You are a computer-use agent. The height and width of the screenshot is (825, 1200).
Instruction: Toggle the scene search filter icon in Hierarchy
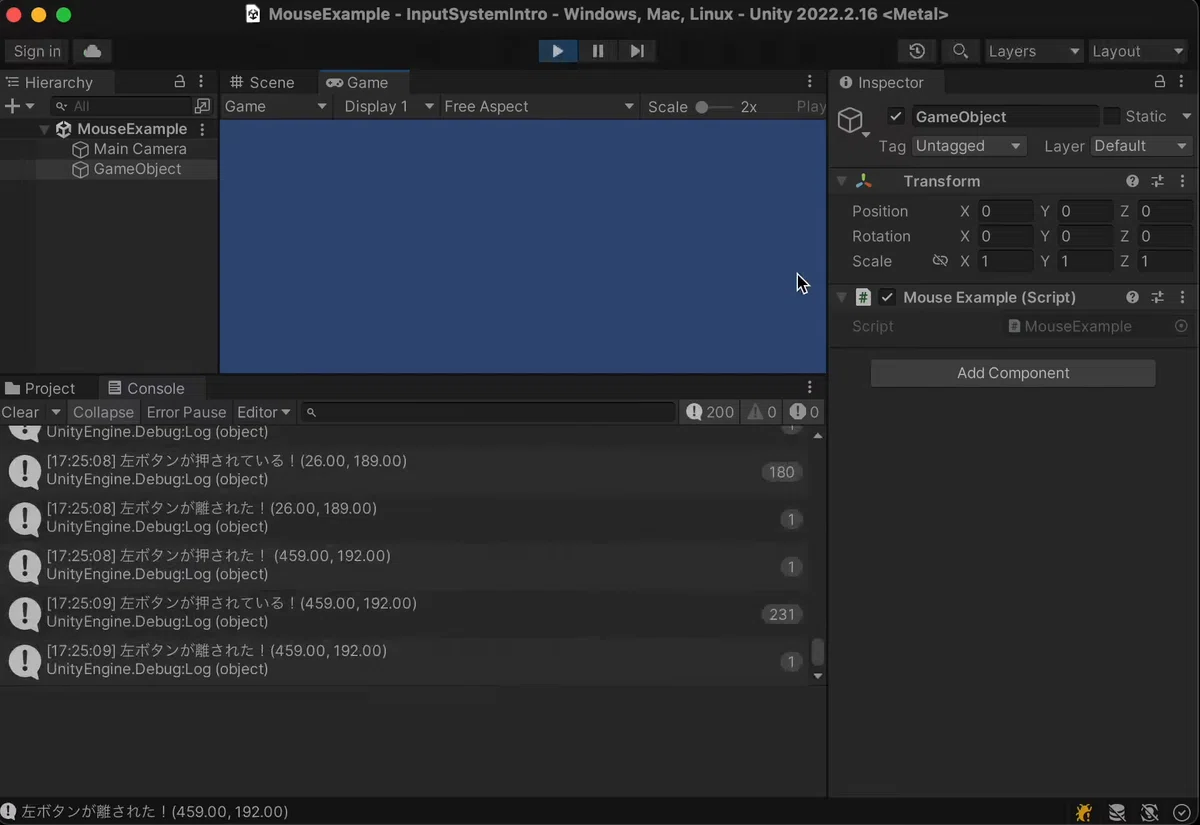click(203, 106)
